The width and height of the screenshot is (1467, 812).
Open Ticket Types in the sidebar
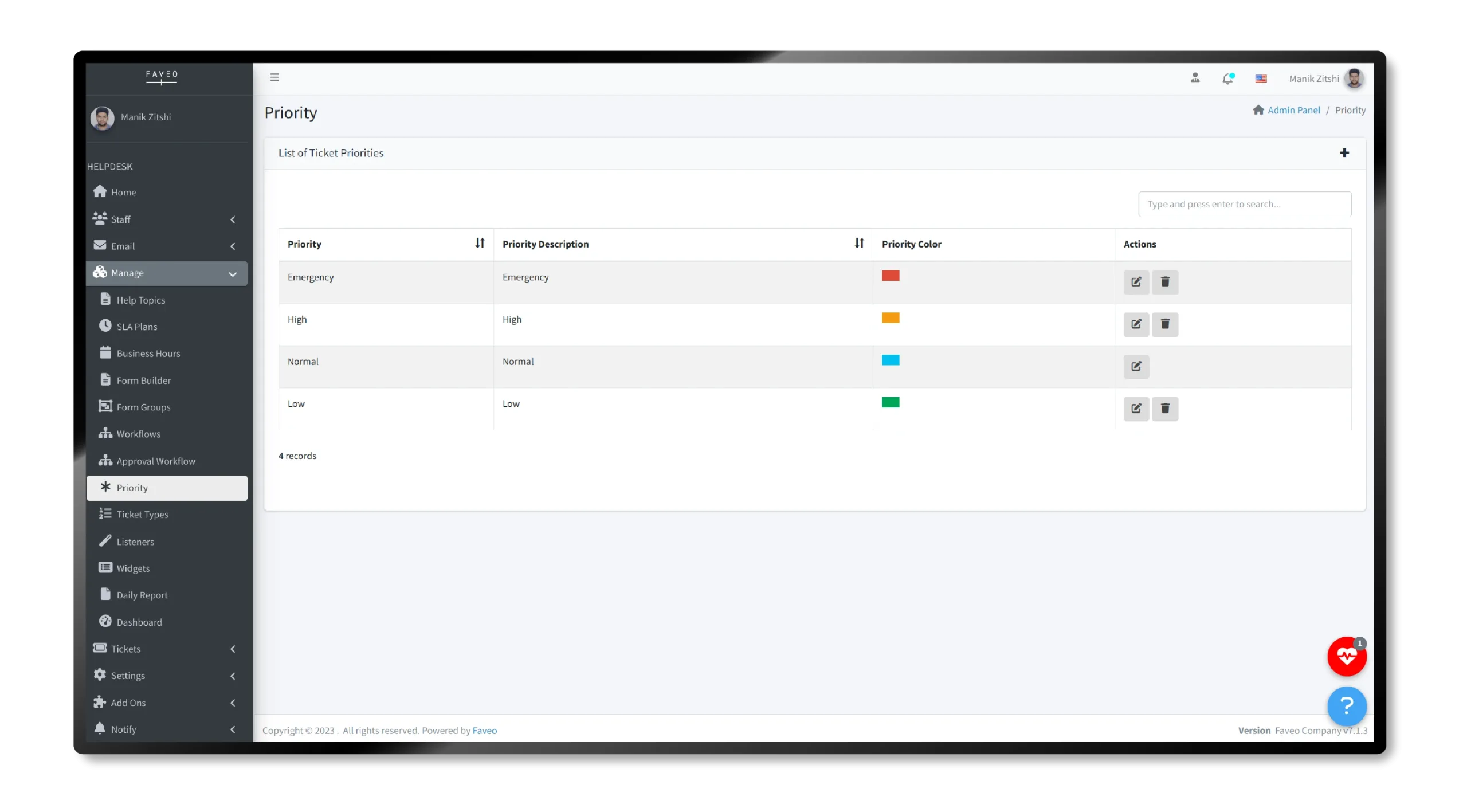coord(167,515)
